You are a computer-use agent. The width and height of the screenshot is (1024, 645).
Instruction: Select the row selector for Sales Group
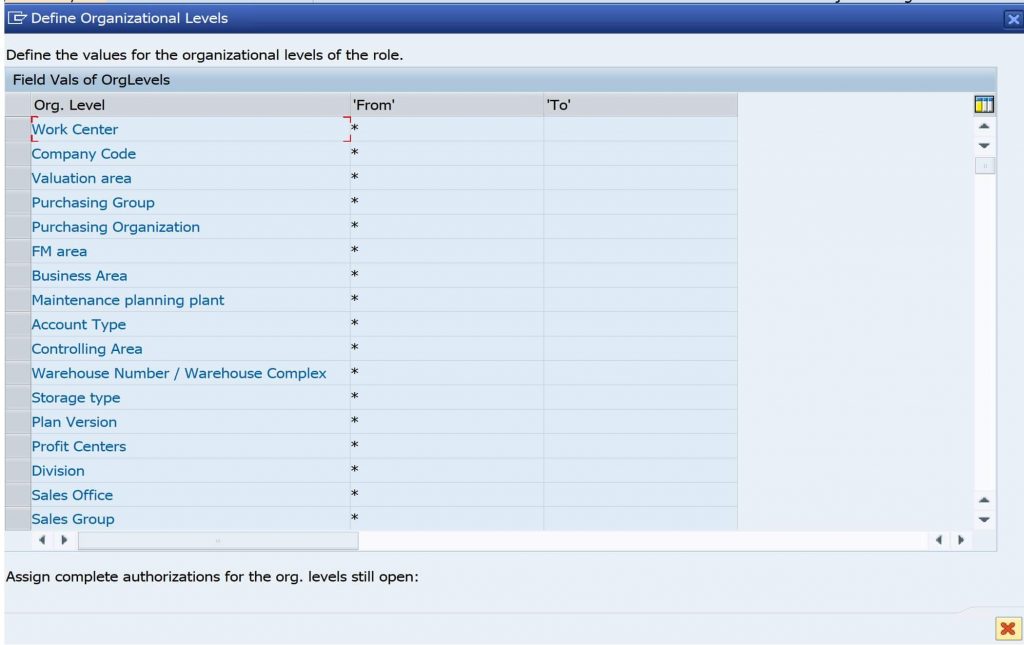click(x=18, y=519)
